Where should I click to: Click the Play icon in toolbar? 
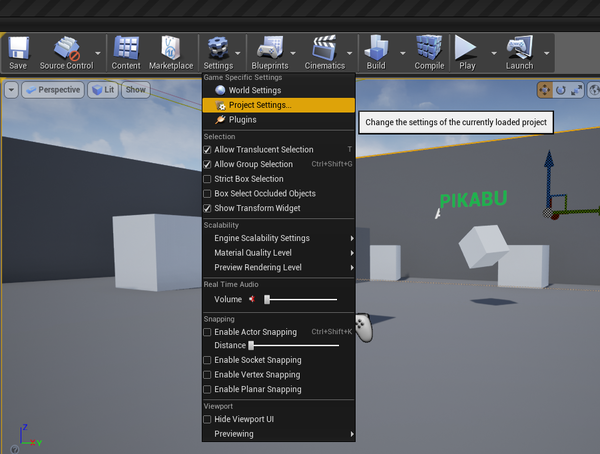point(466,52)
